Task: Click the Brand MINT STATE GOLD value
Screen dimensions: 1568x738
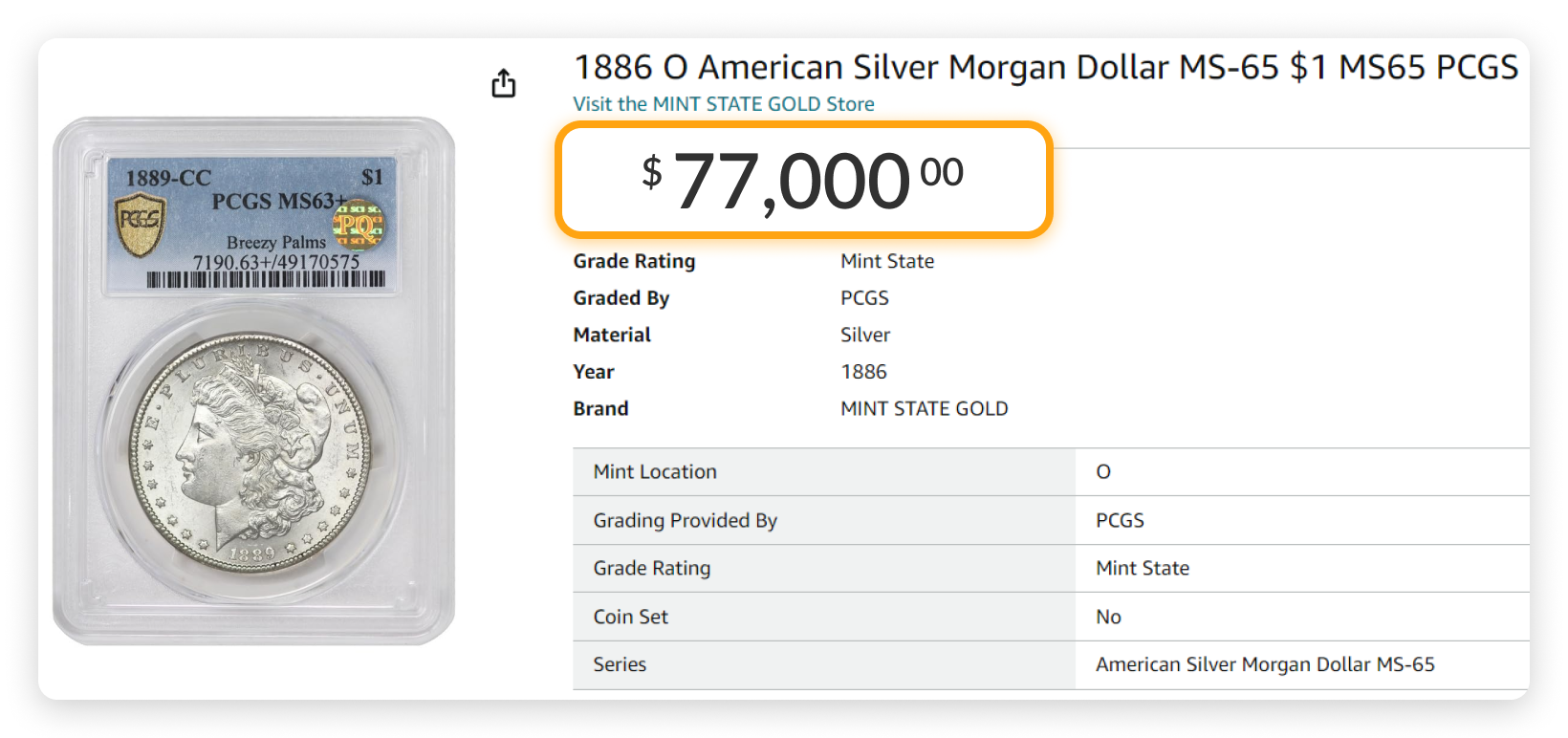Action: click(924, 408)
